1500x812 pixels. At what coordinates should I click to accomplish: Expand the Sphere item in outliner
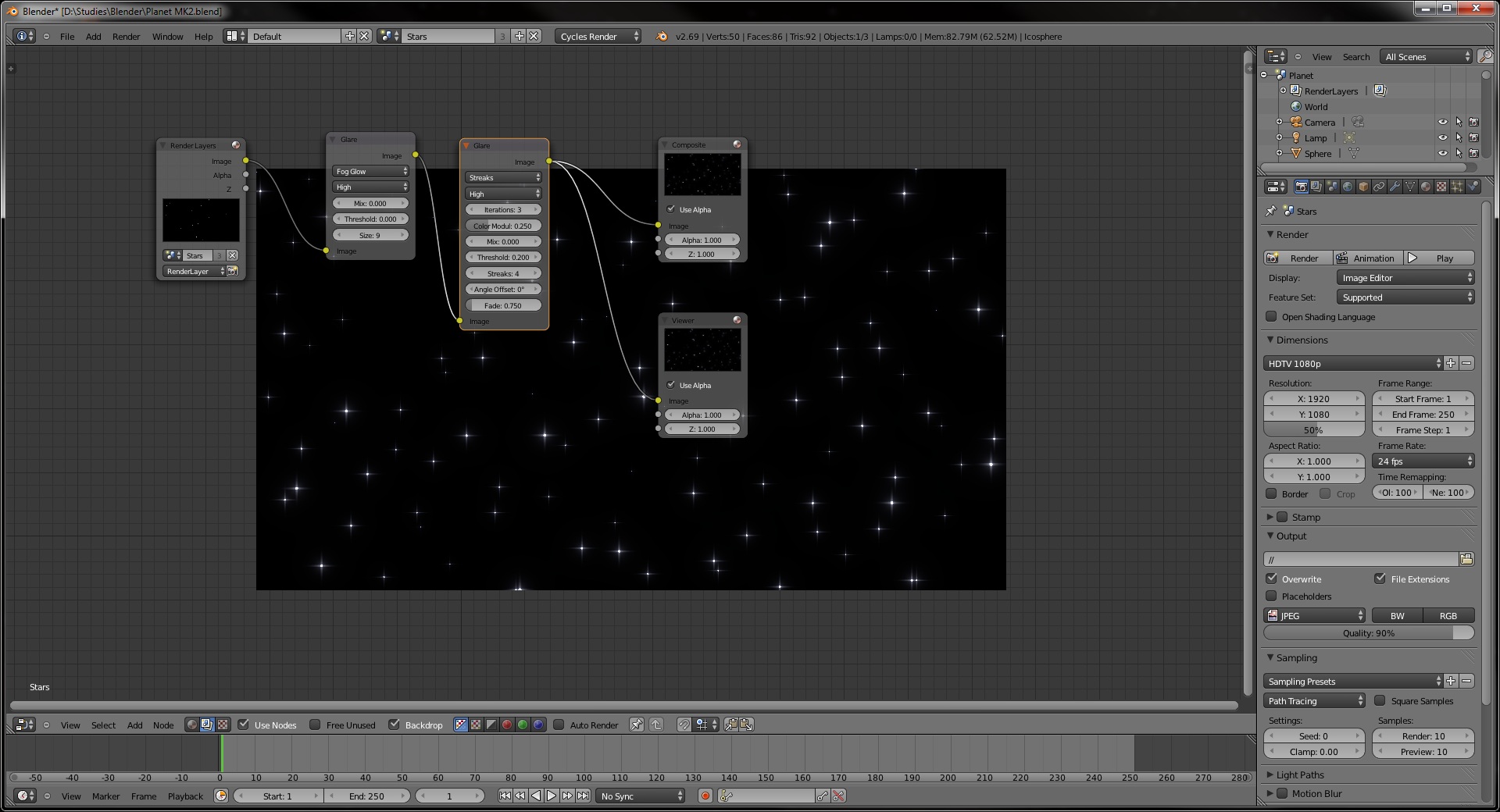pyautogui.click(x=1279, y=153)
